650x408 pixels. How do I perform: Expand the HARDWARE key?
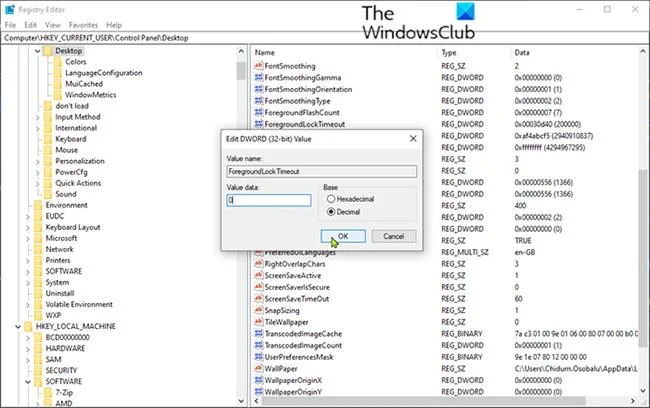click(x=28, y=349)
